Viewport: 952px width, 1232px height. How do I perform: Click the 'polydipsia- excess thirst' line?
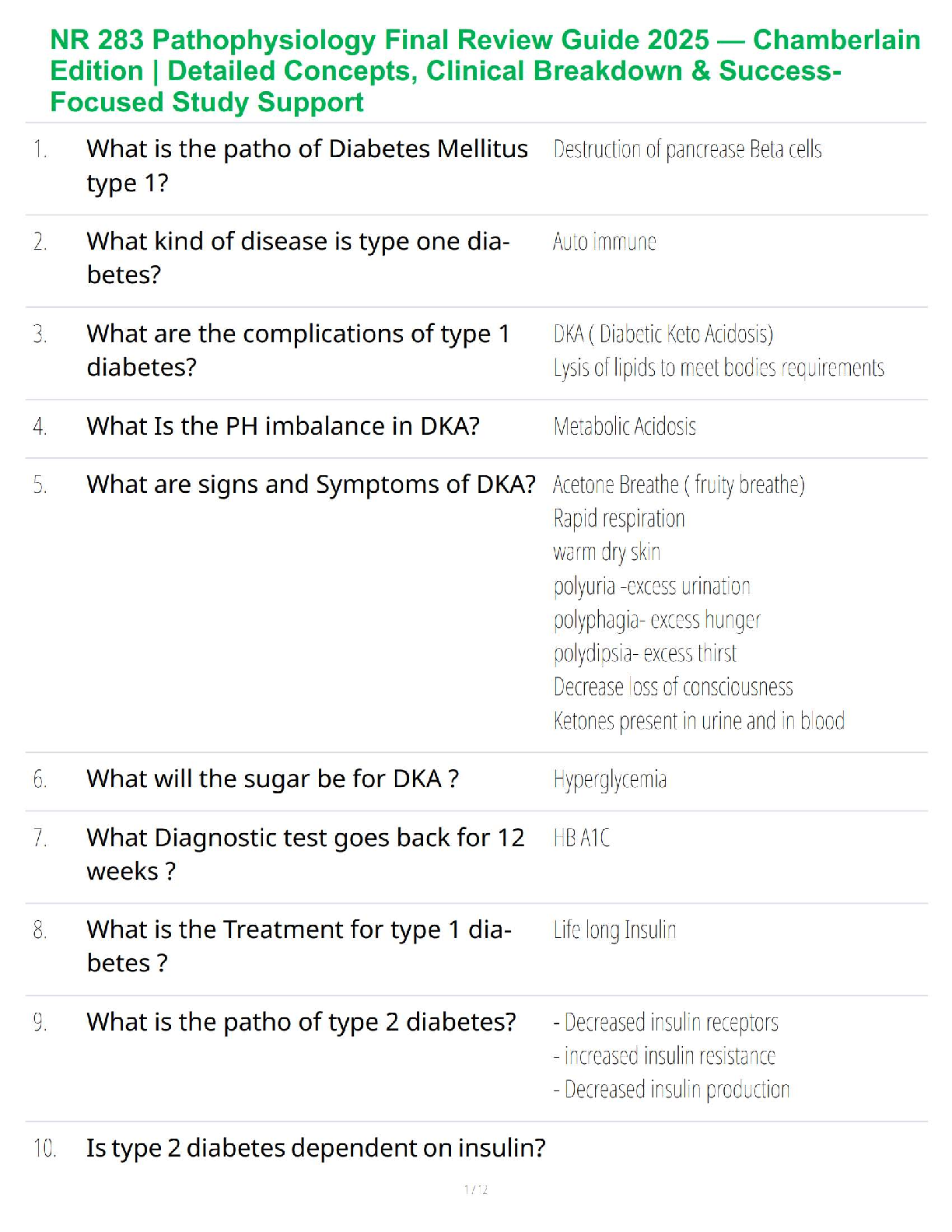click(x=644, y=653)
